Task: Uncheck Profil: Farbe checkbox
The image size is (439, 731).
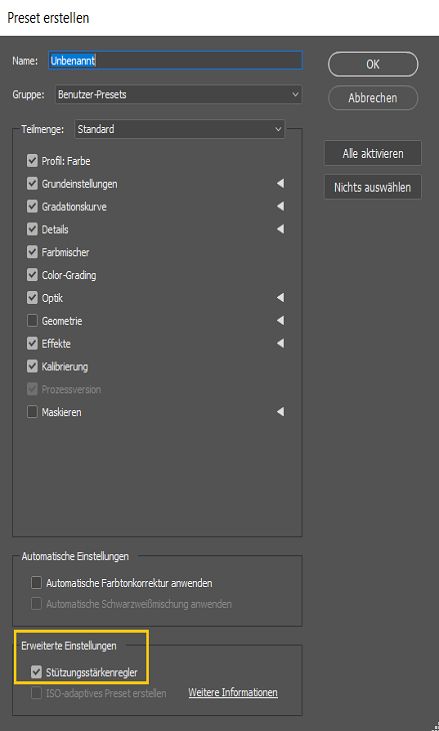Action: 32,161
